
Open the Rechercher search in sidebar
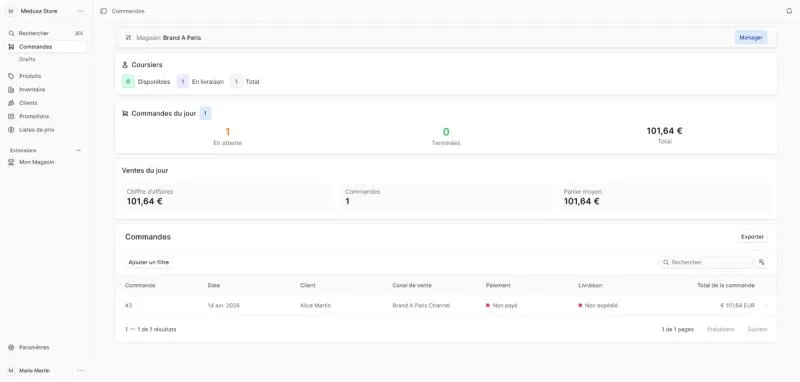click(46, 33)
